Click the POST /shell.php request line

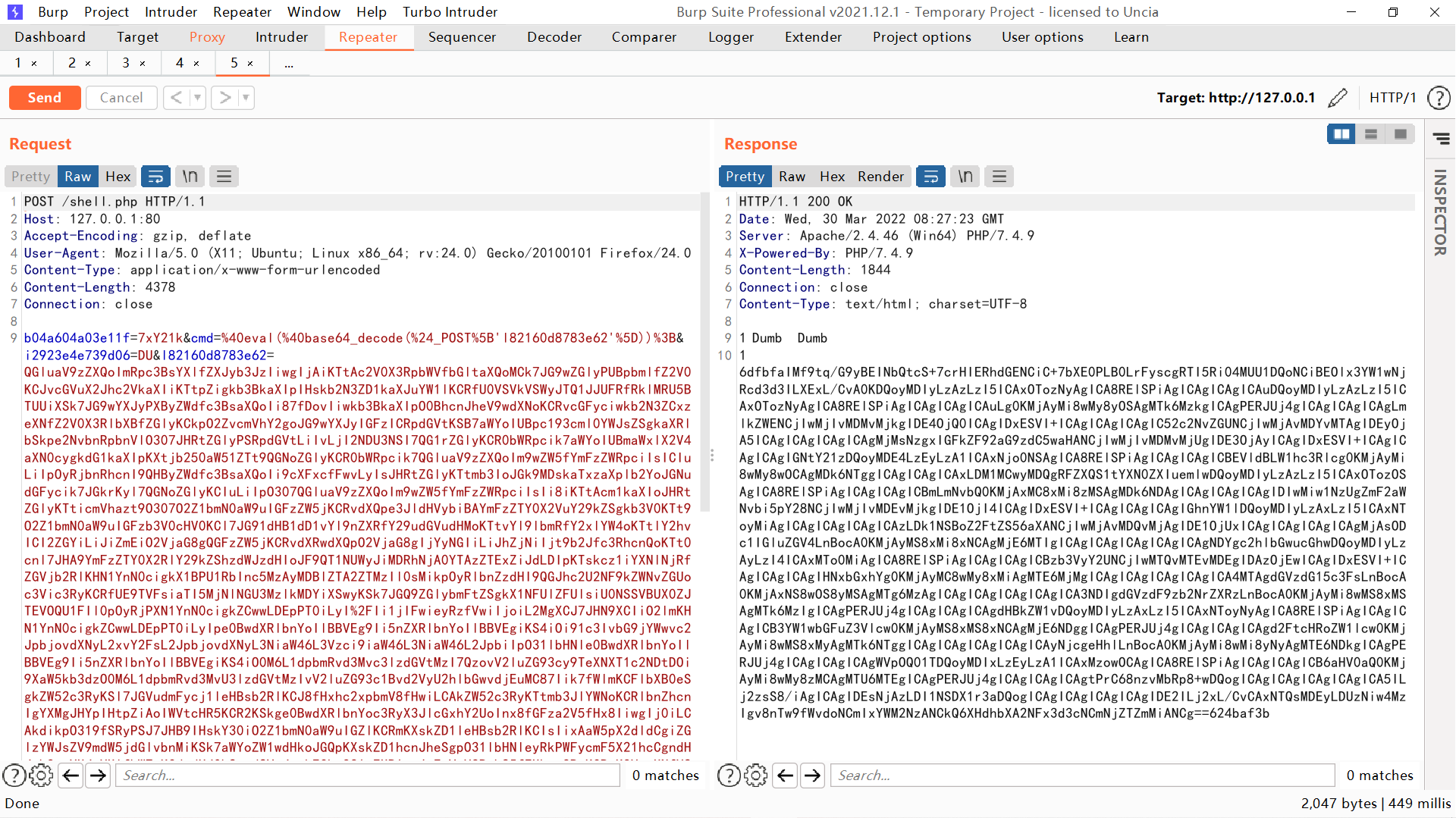(x=115, y=202)
